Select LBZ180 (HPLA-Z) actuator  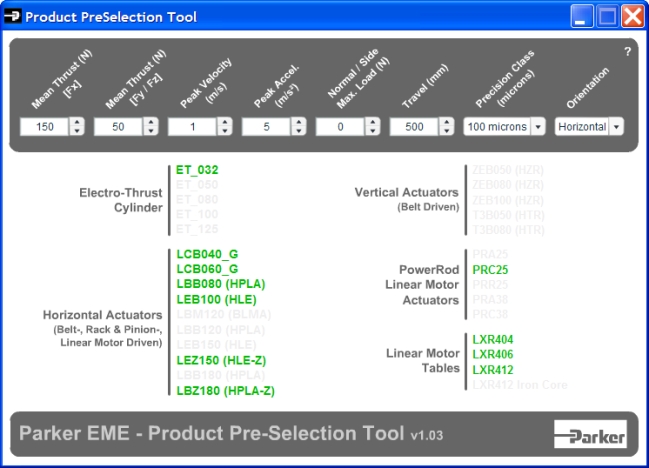[226, 391]
